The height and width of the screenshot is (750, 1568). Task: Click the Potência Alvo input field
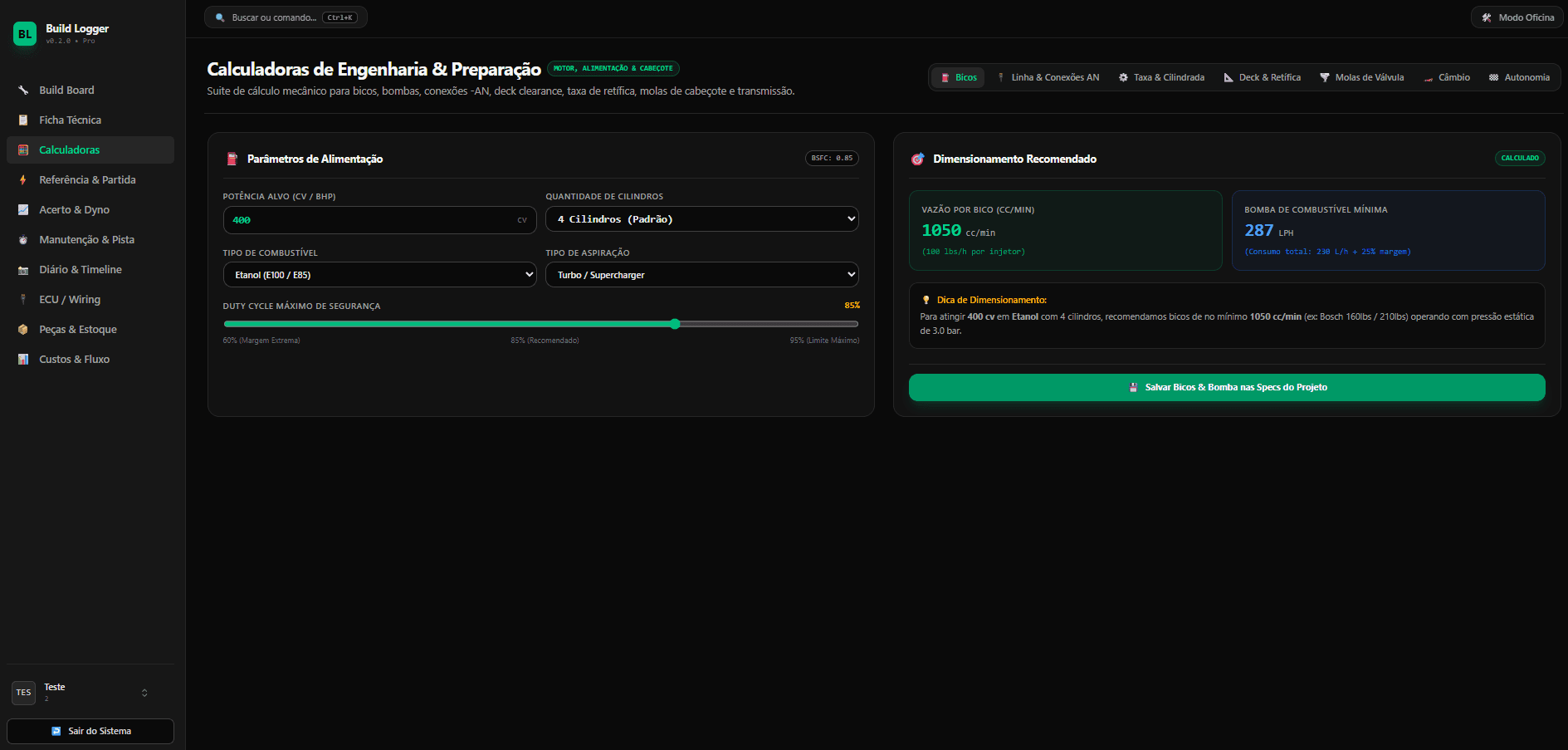coord(379,220)
